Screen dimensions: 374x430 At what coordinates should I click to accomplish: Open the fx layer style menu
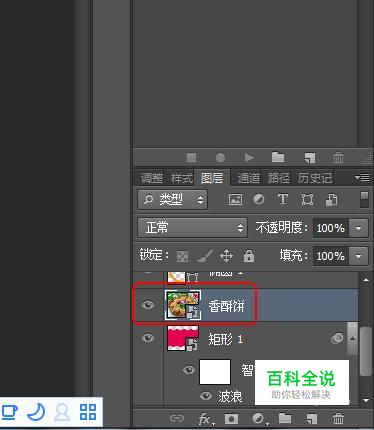pos(206,419)
